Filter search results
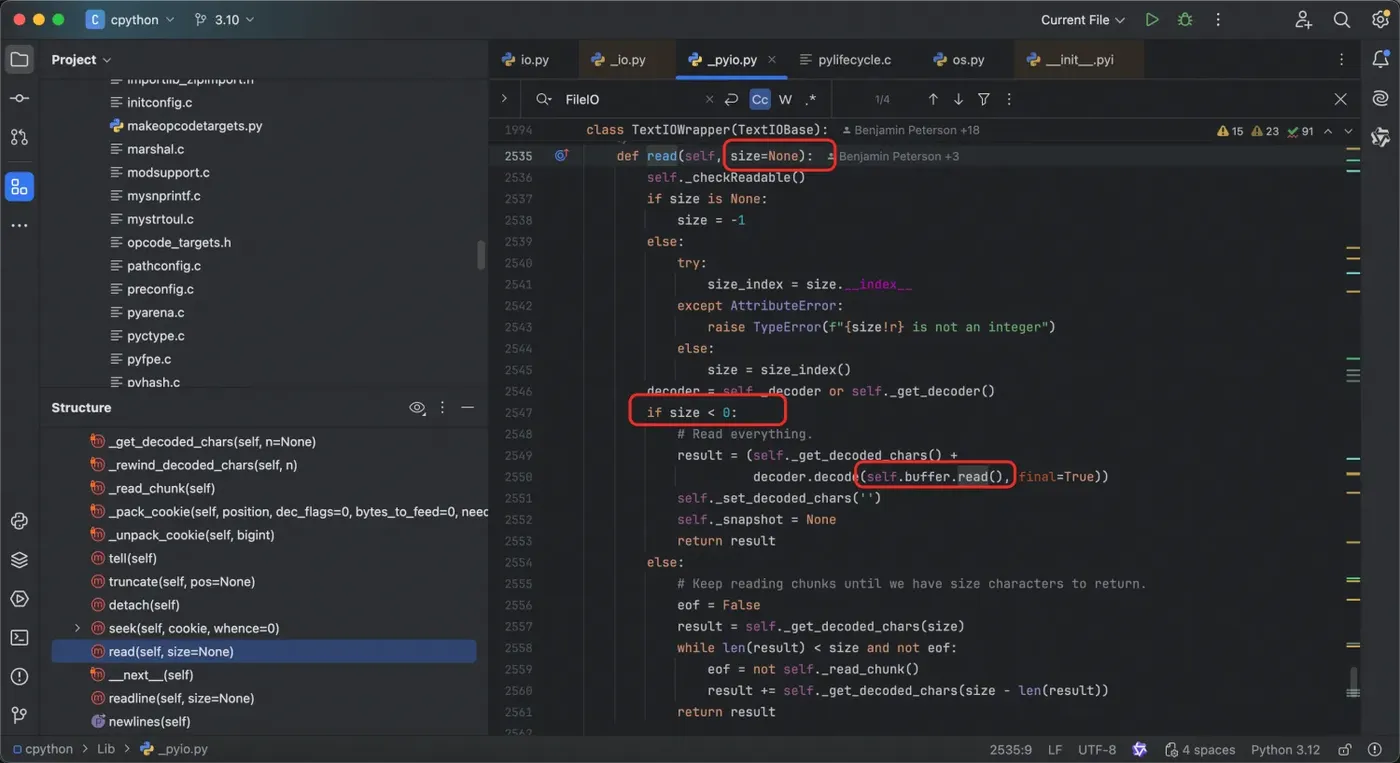This screenshot has width=1400, height=763. [x=984, y=100]
